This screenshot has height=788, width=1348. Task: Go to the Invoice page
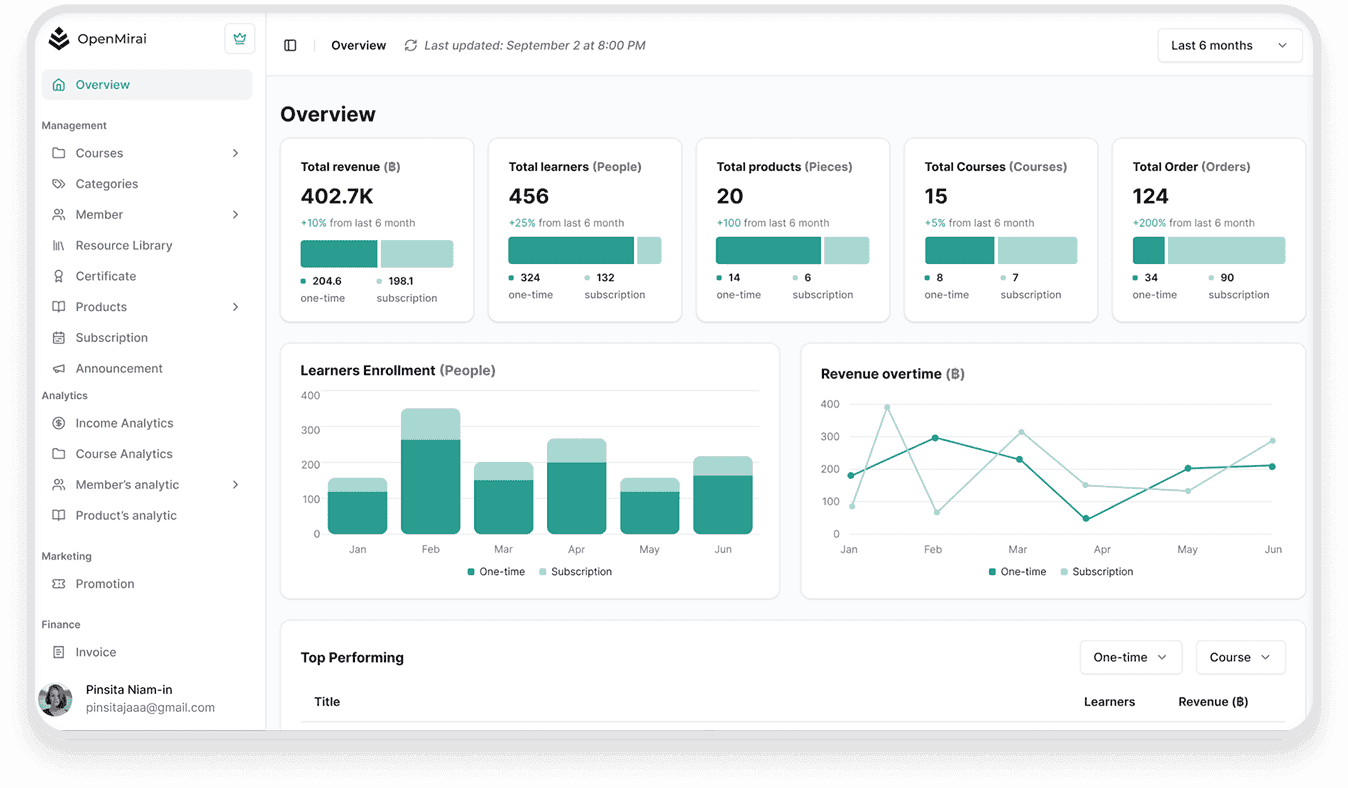(95, 653)
